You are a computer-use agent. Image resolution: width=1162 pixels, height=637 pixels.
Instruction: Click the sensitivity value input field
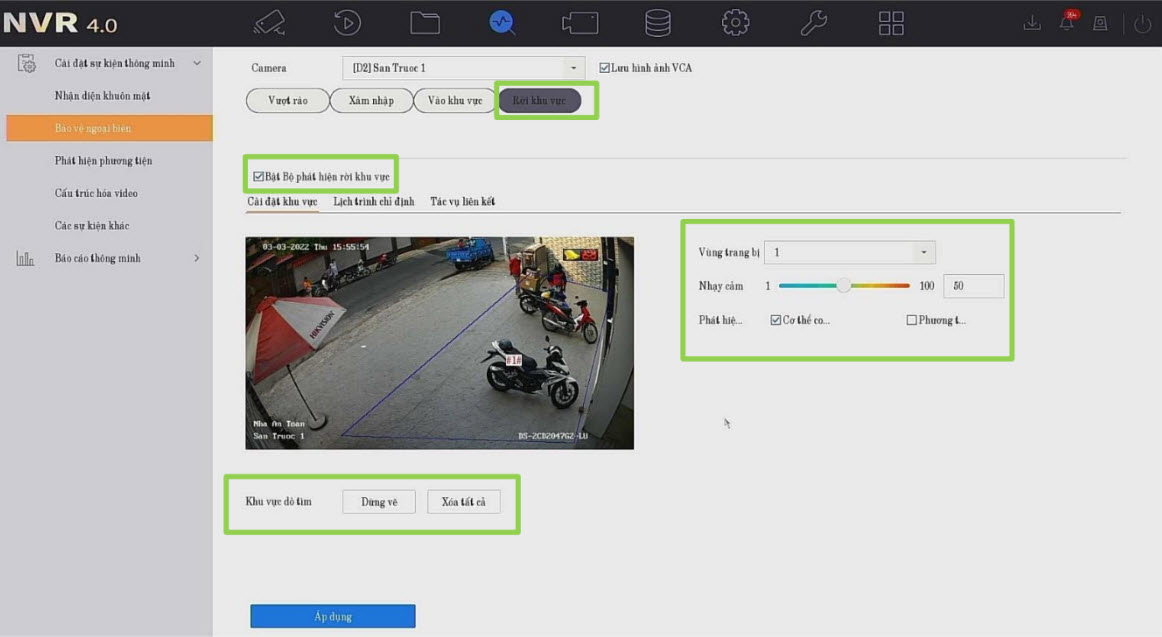(972, 286)
